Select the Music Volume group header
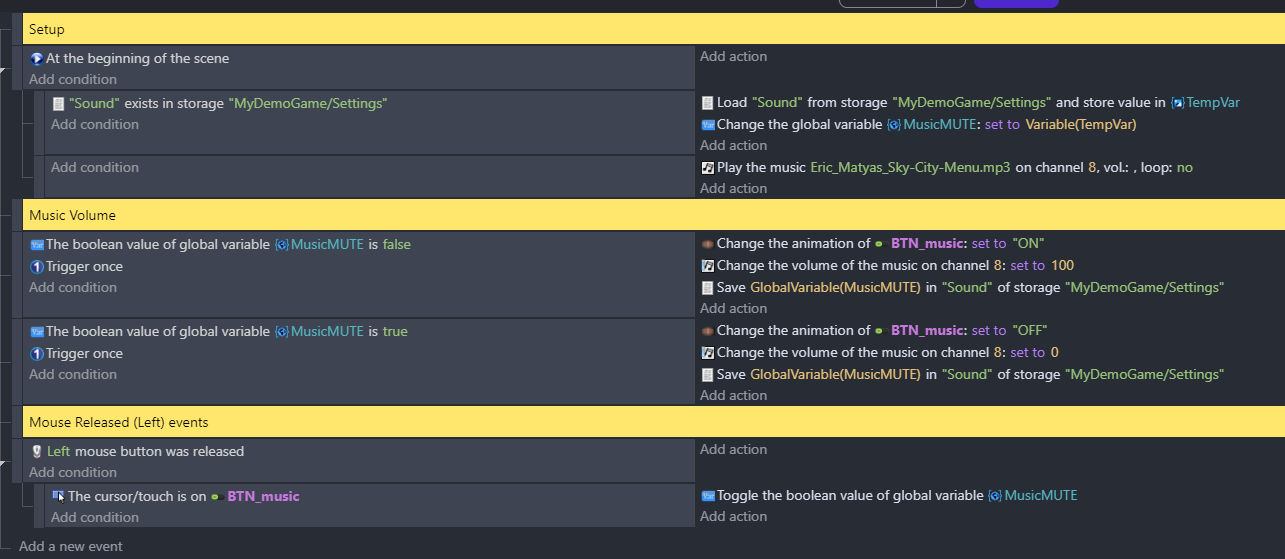The width and height of the screenshot is (1285, 559). click(654, 215)
